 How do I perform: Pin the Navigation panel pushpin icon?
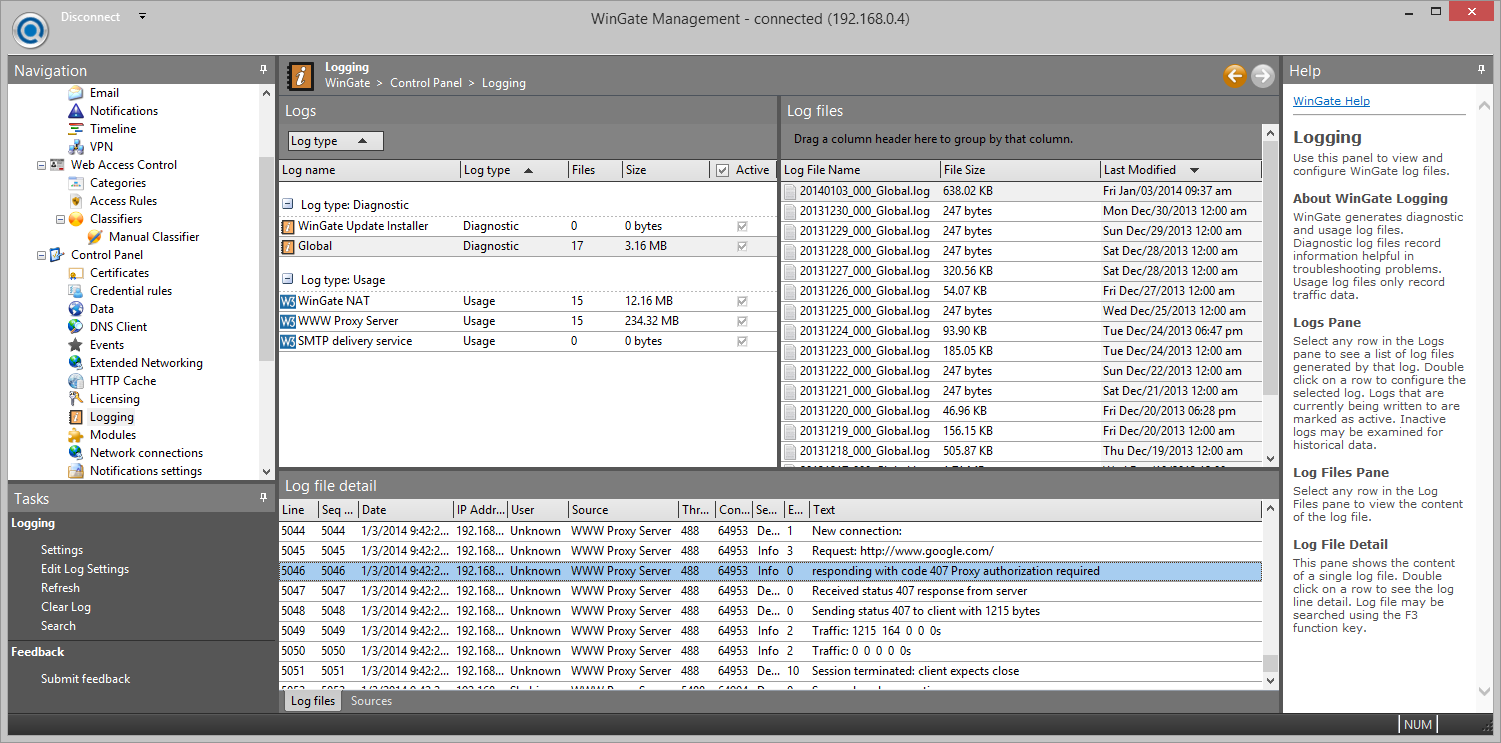coord(264,70)
